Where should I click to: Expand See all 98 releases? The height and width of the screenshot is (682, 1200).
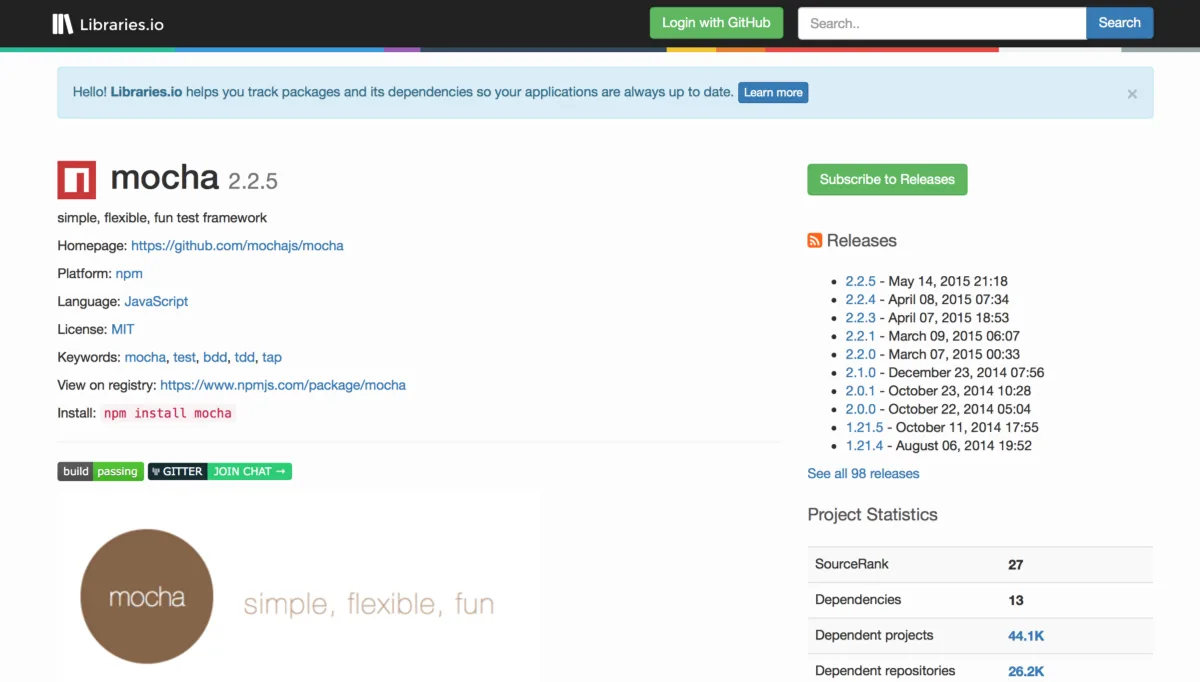(863, 473)
